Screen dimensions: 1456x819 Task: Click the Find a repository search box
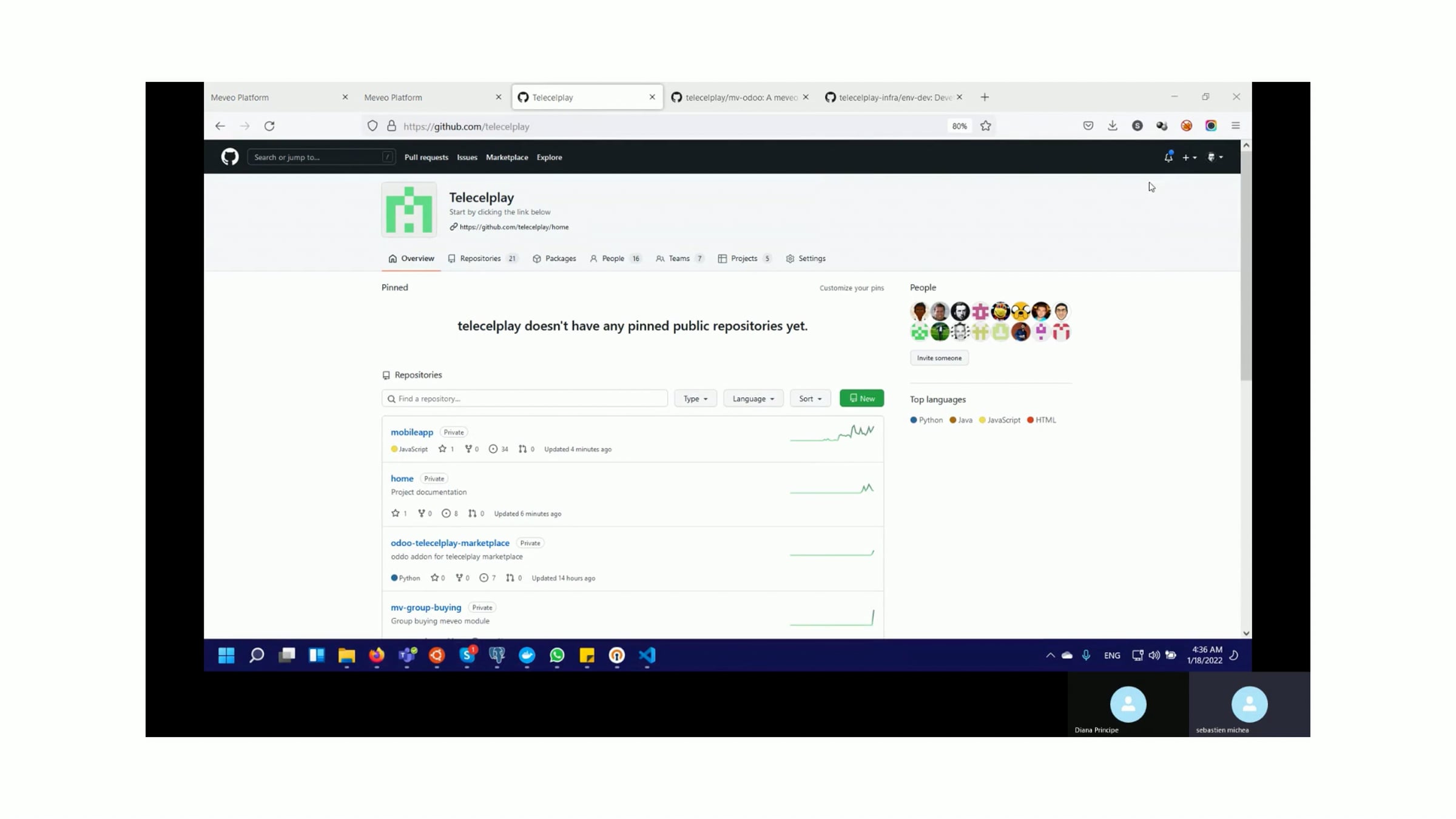tap(525, 399)
